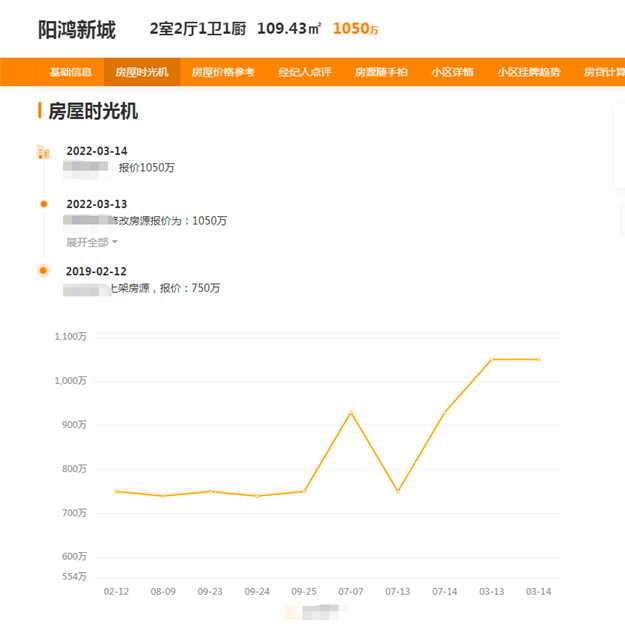Click the 09-25 chart data point

[304, 492]
